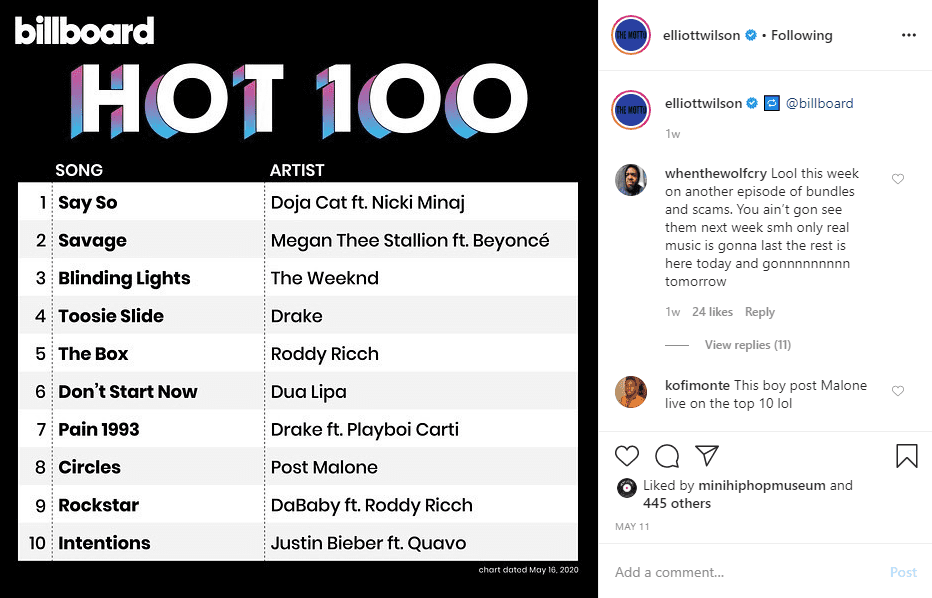
Task: Click the repost icon beside the caption username
Action: pos(772,103)
